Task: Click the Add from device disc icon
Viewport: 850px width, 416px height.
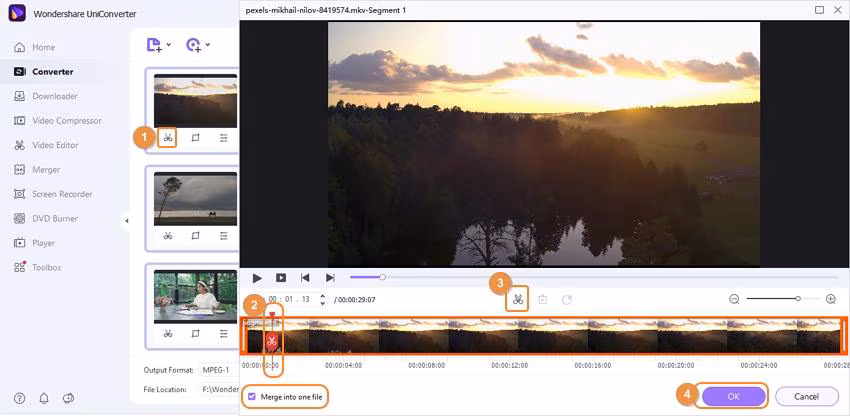Action: (194, 45)
